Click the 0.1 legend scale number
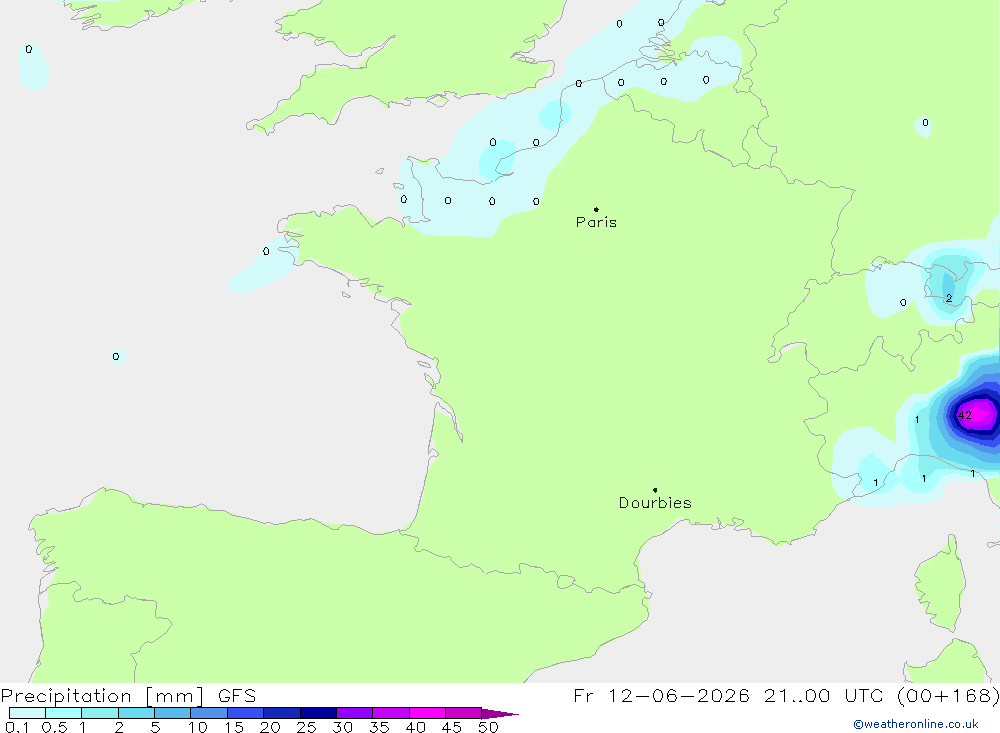The height and width of the screenshot is (733, 1000). click(17, 727)
